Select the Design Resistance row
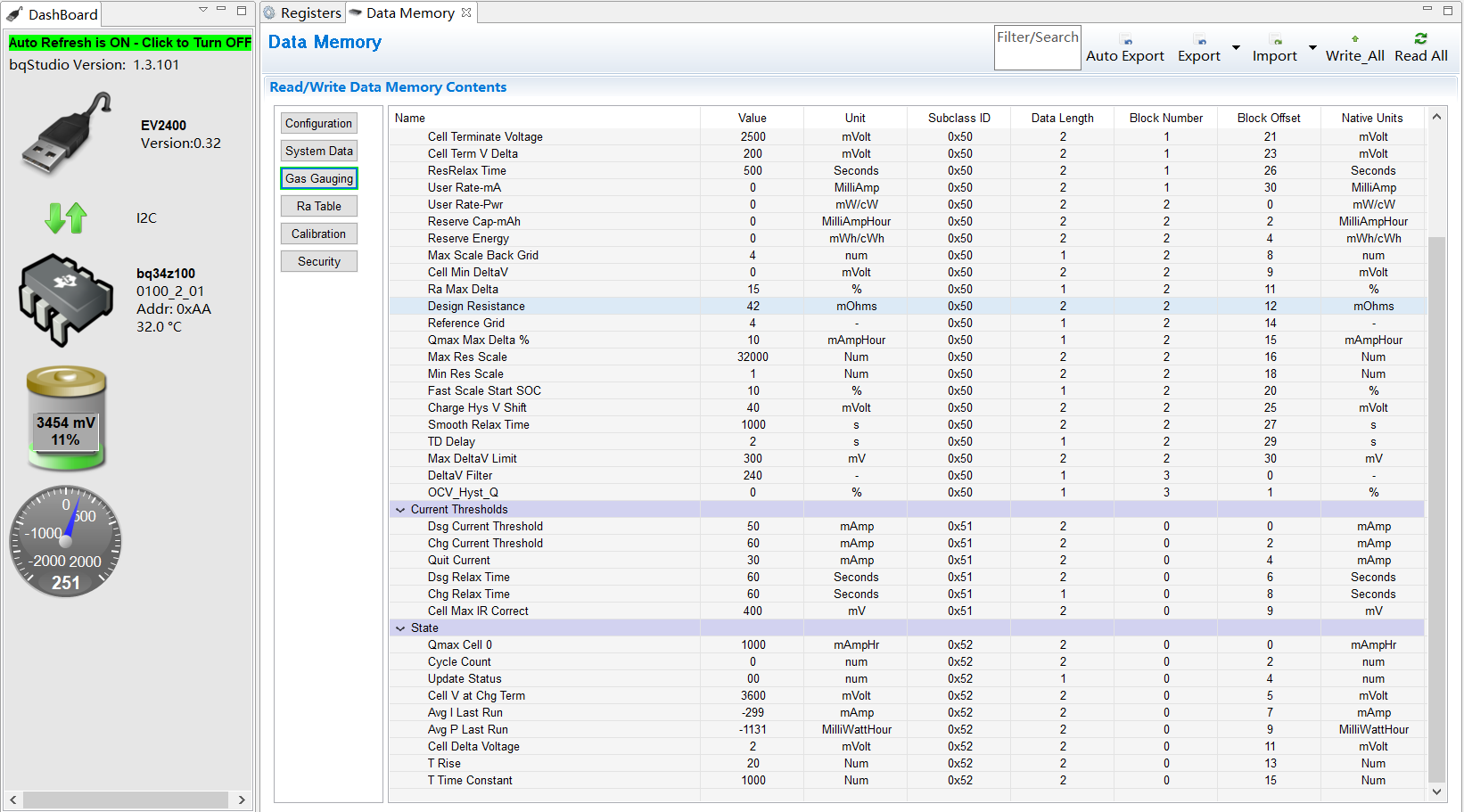Viewport: 1464px width, 812px height. pos(907,306)
